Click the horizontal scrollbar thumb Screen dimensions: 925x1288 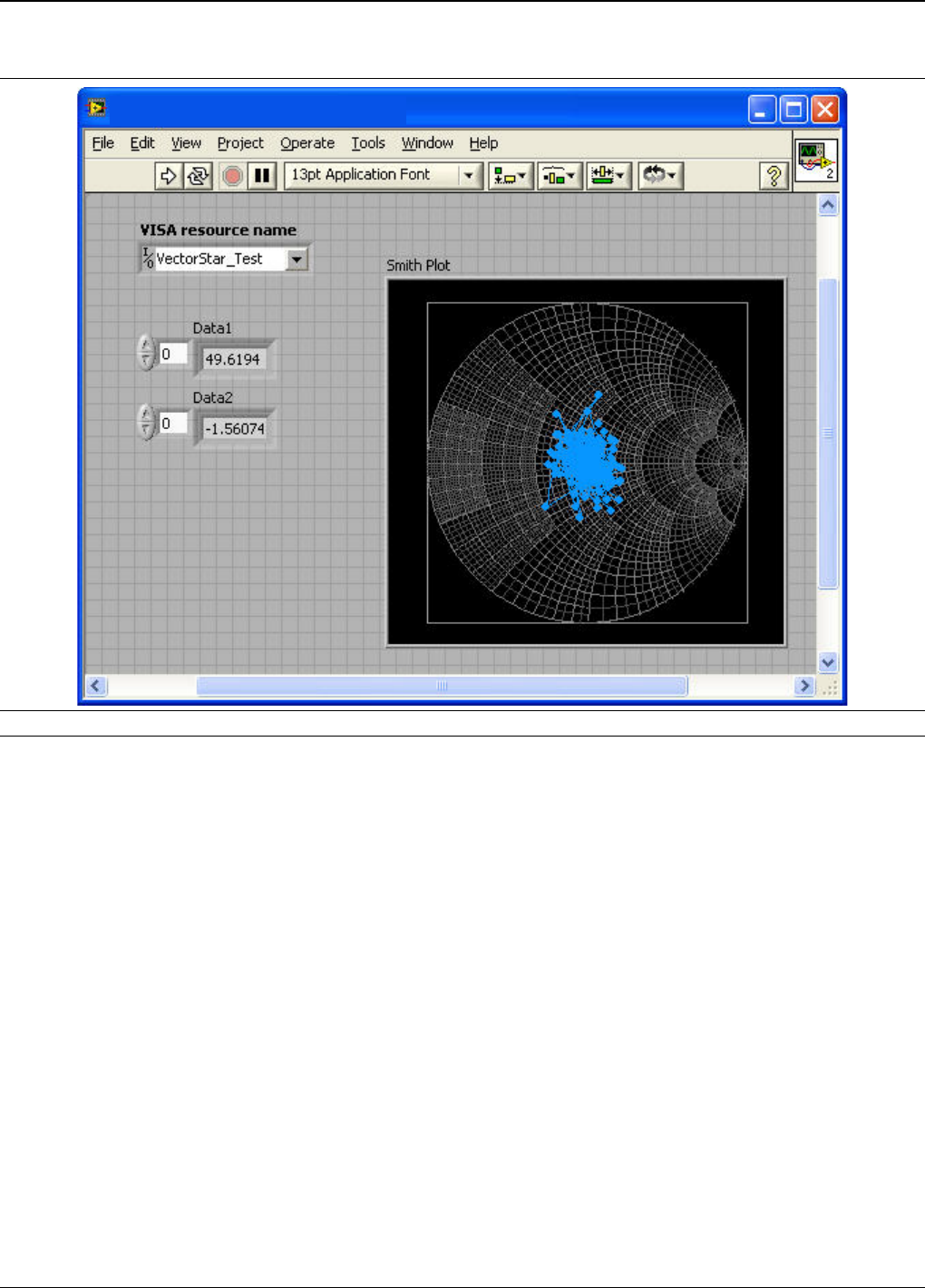442,686
